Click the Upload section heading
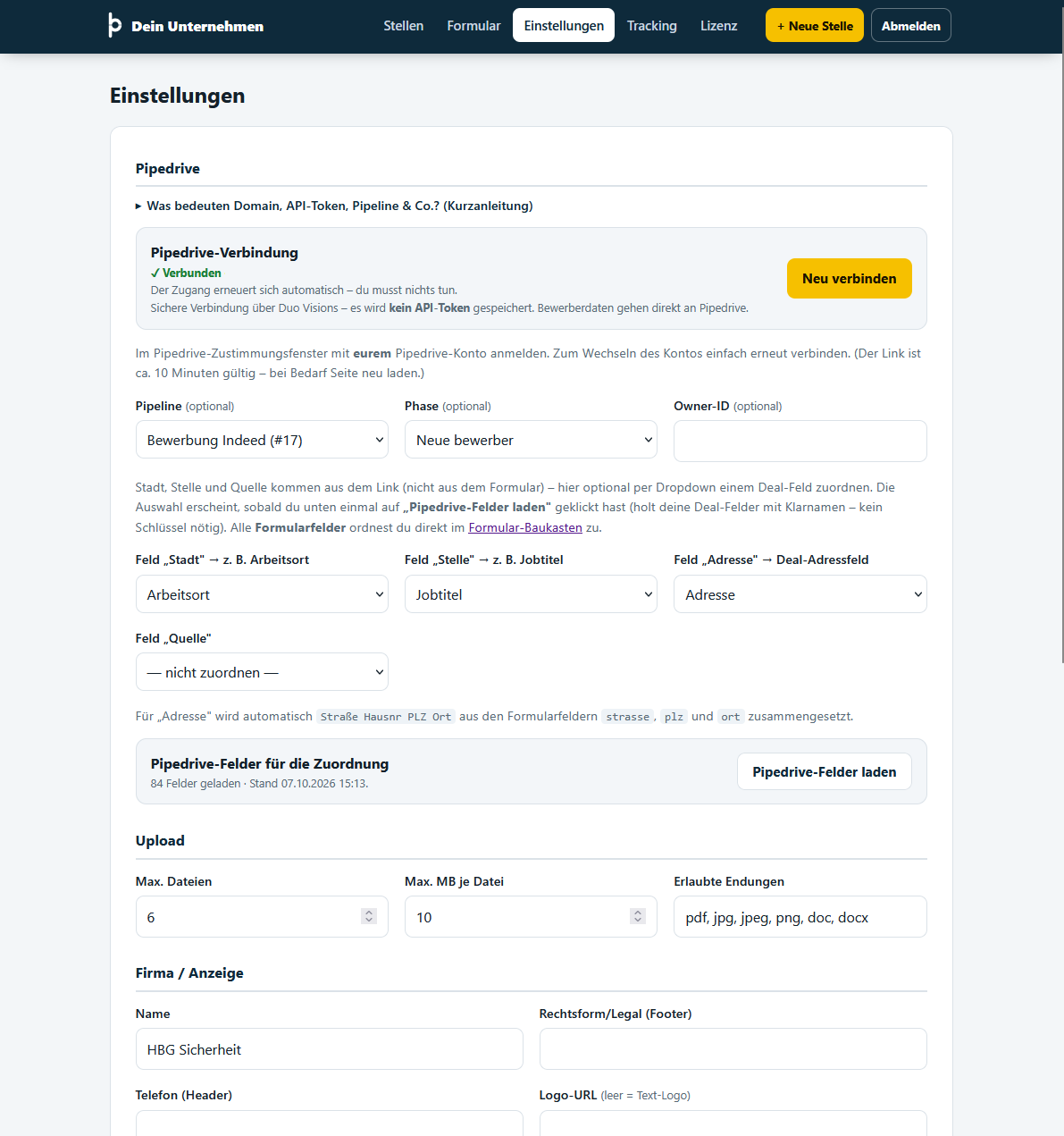 tap(160, 841)
